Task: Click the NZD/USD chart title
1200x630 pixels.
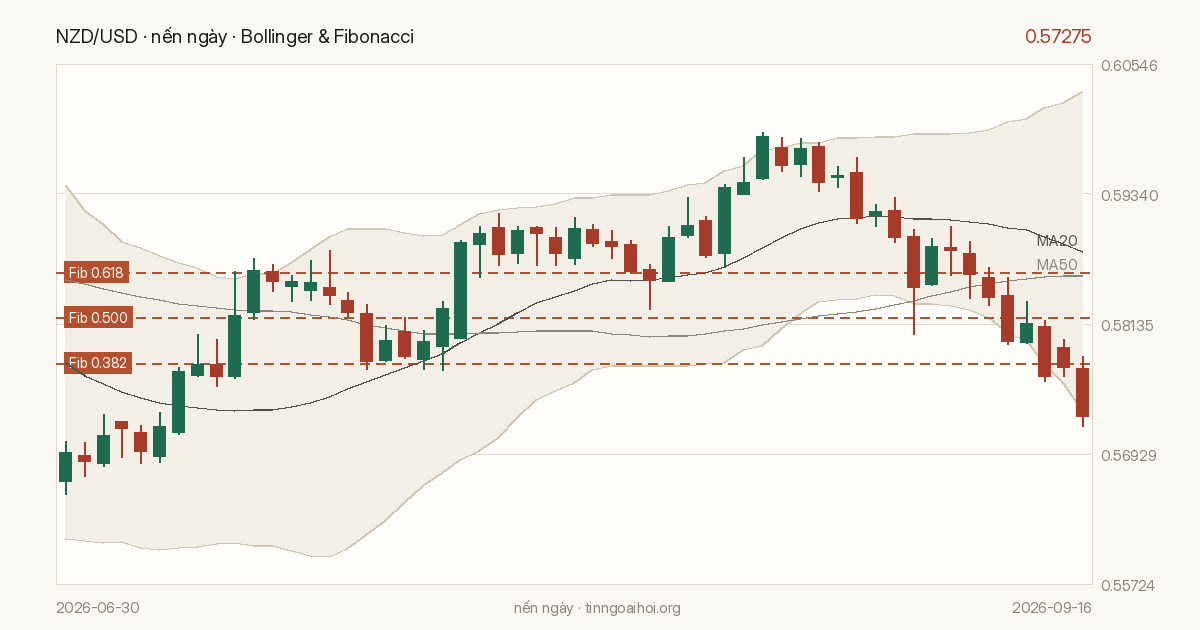Action: click(235, 37)
